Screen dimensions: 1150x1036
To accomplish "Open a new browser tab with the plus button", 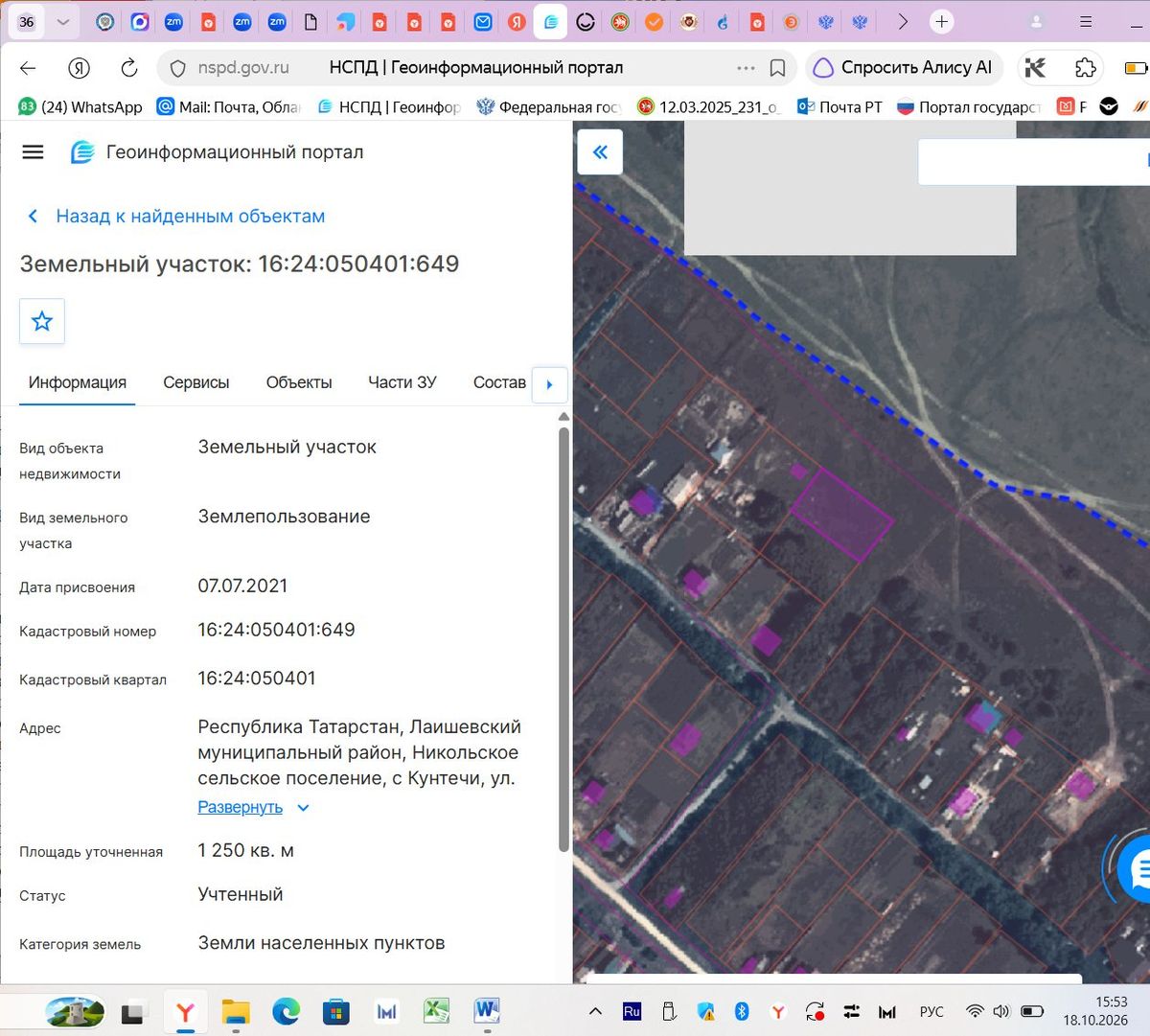I will click(942, 21).
